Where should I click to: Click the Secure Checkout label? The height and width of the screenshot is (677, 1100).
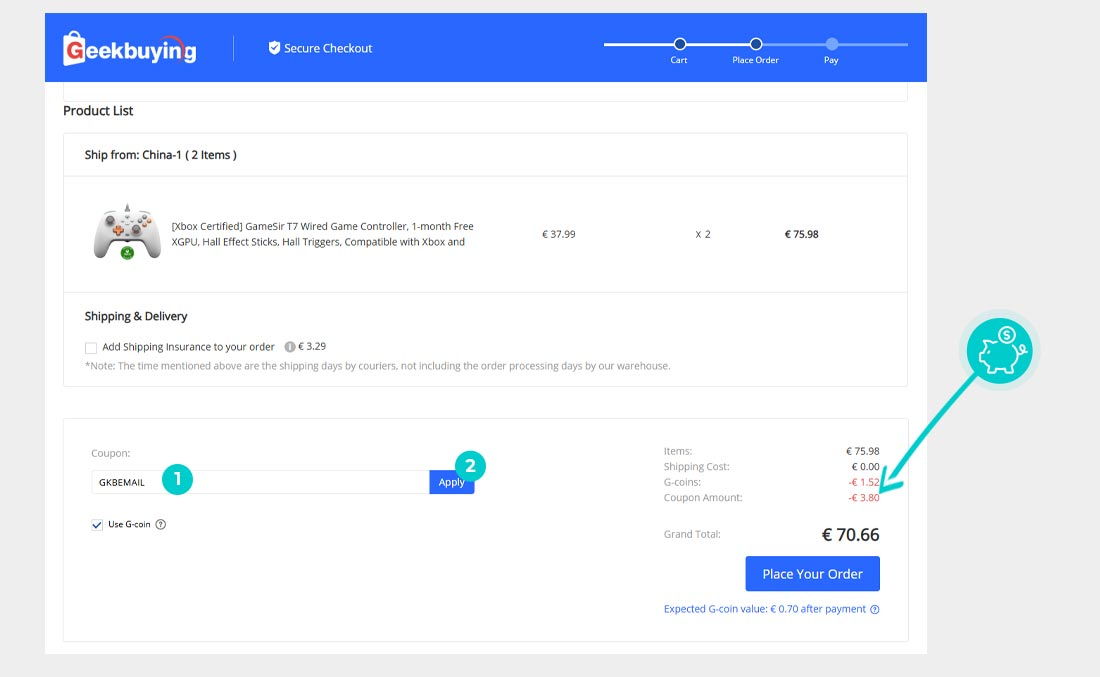click(328, 48)
